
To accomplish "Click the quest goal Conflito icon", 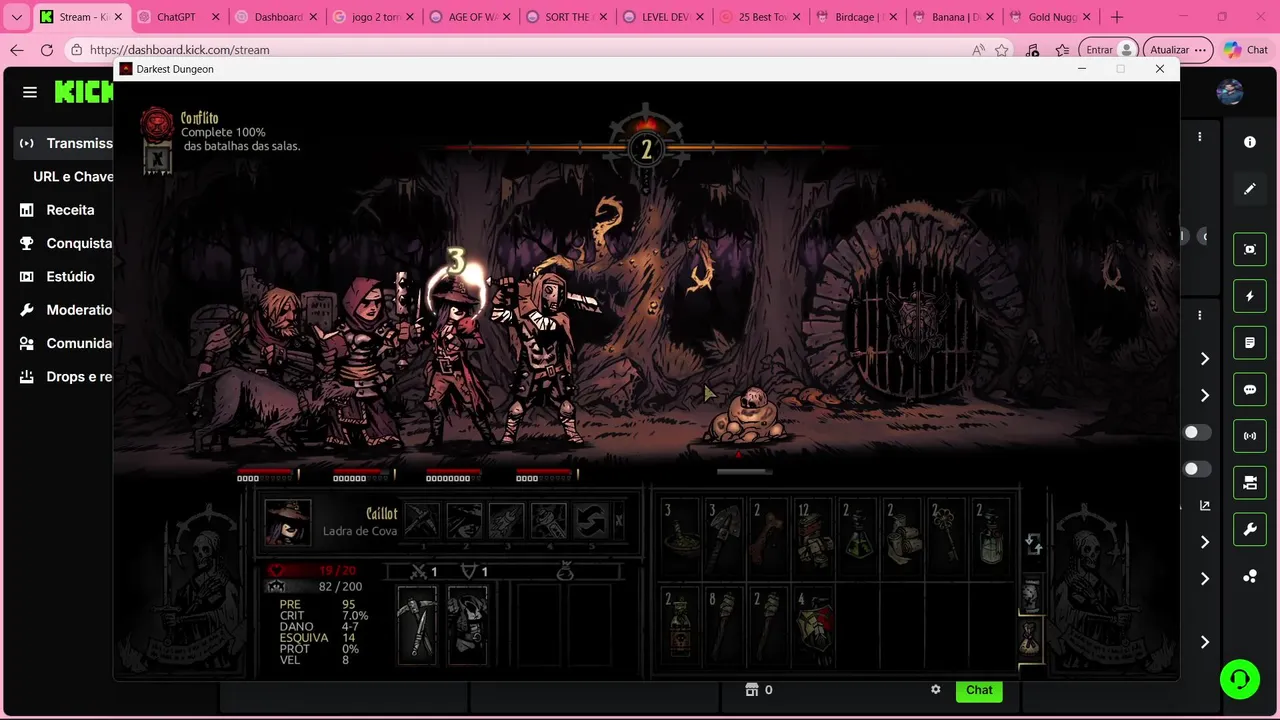I will click(x=157, y=124).
